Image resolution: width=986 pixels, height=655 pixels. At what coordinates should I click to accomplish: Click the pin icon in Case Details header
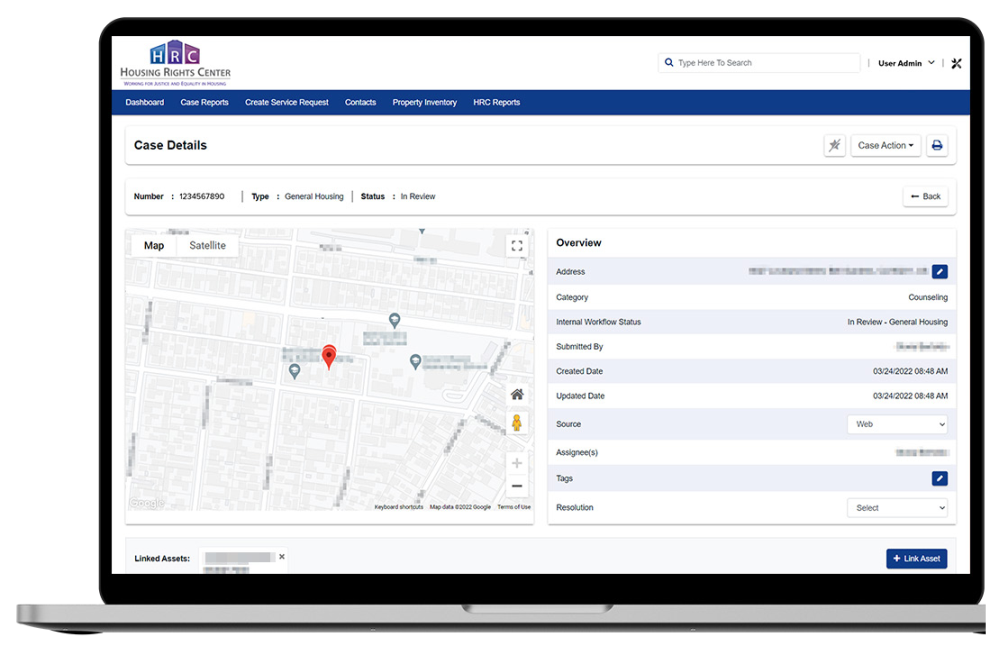(x=834, y=145)
